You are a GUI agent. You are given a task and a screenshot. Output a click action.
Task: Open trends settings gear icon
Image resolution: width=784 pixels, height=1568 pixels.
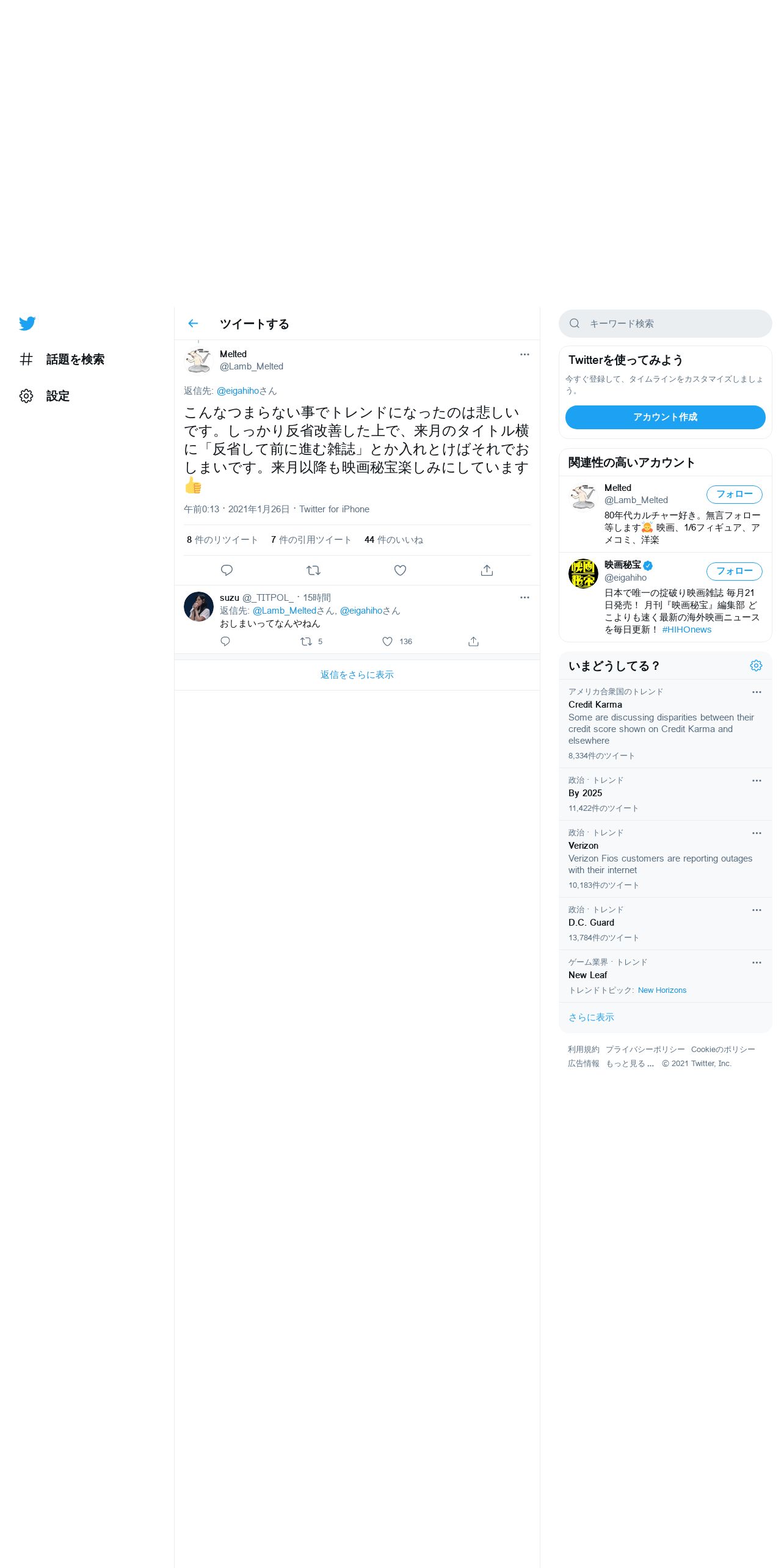756,666
